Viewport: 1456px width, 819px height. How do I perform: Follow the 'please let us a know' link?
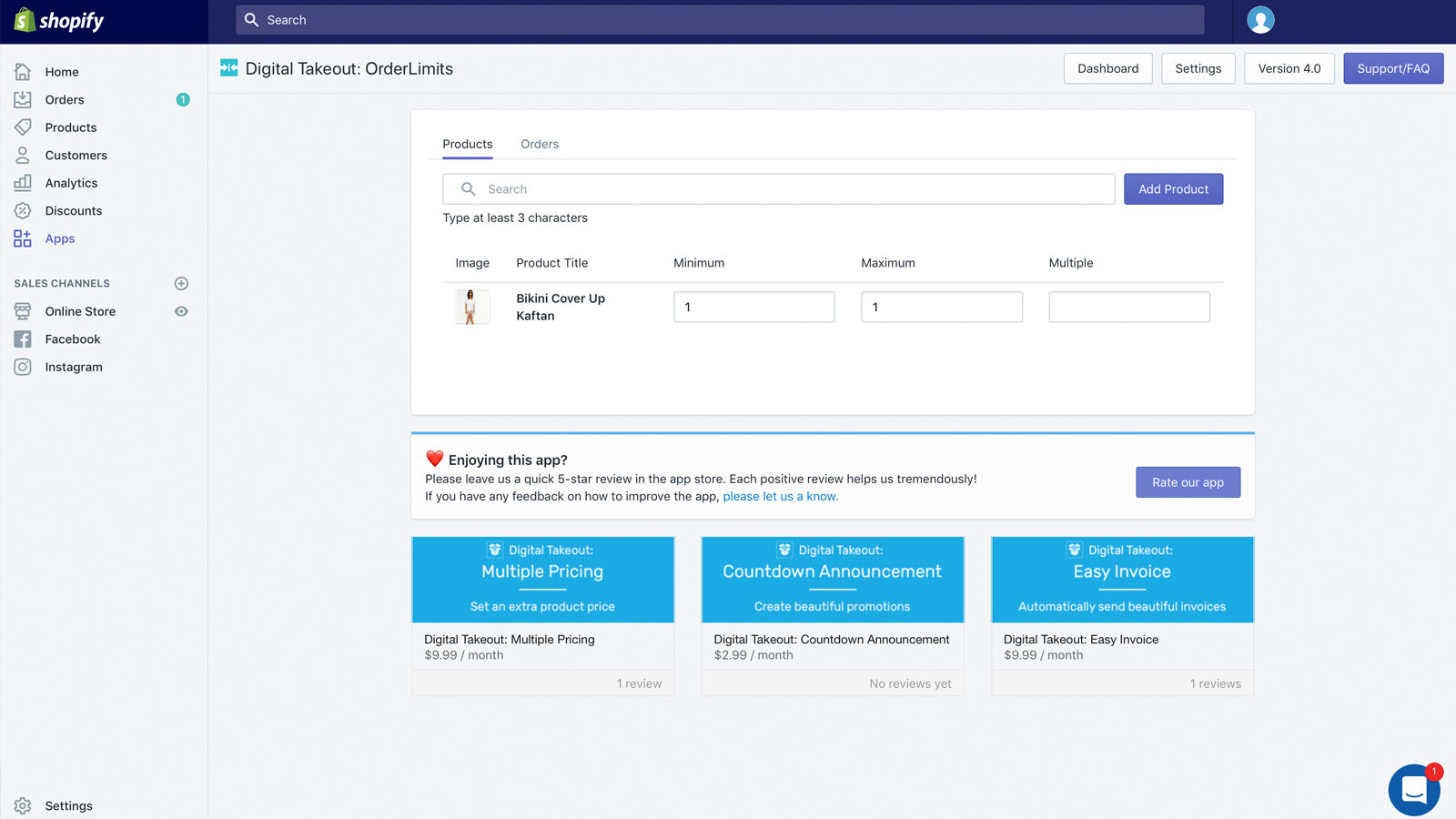[x=780, y=497]
